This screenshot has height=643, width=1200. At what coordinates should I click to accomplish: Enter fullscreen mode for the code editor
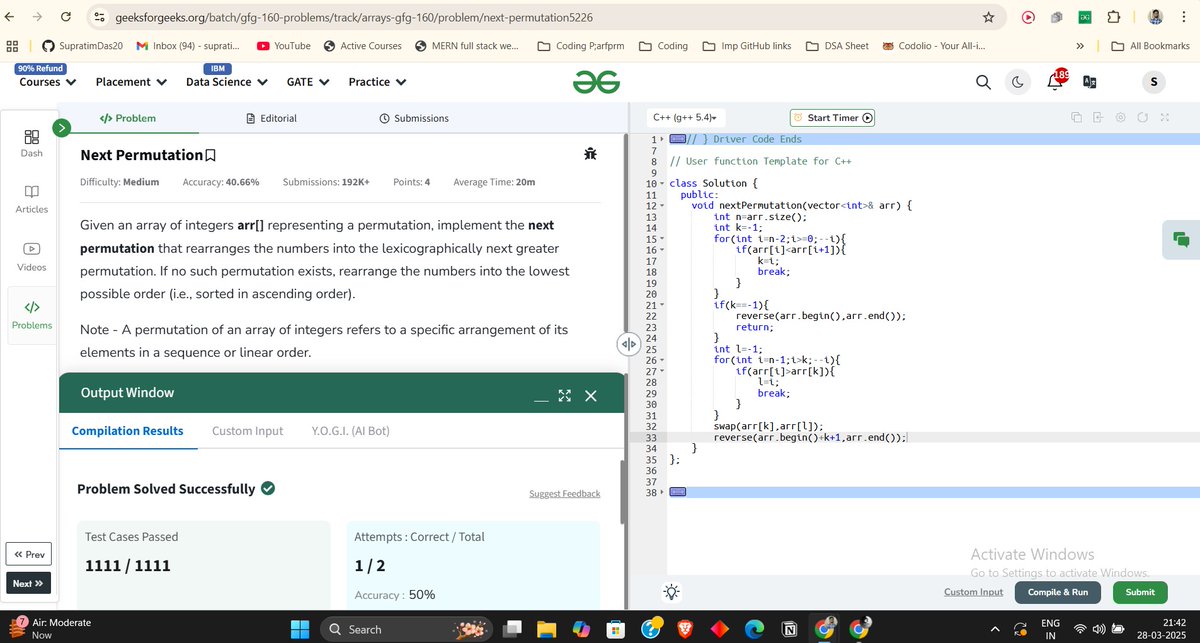point(1164,117)
